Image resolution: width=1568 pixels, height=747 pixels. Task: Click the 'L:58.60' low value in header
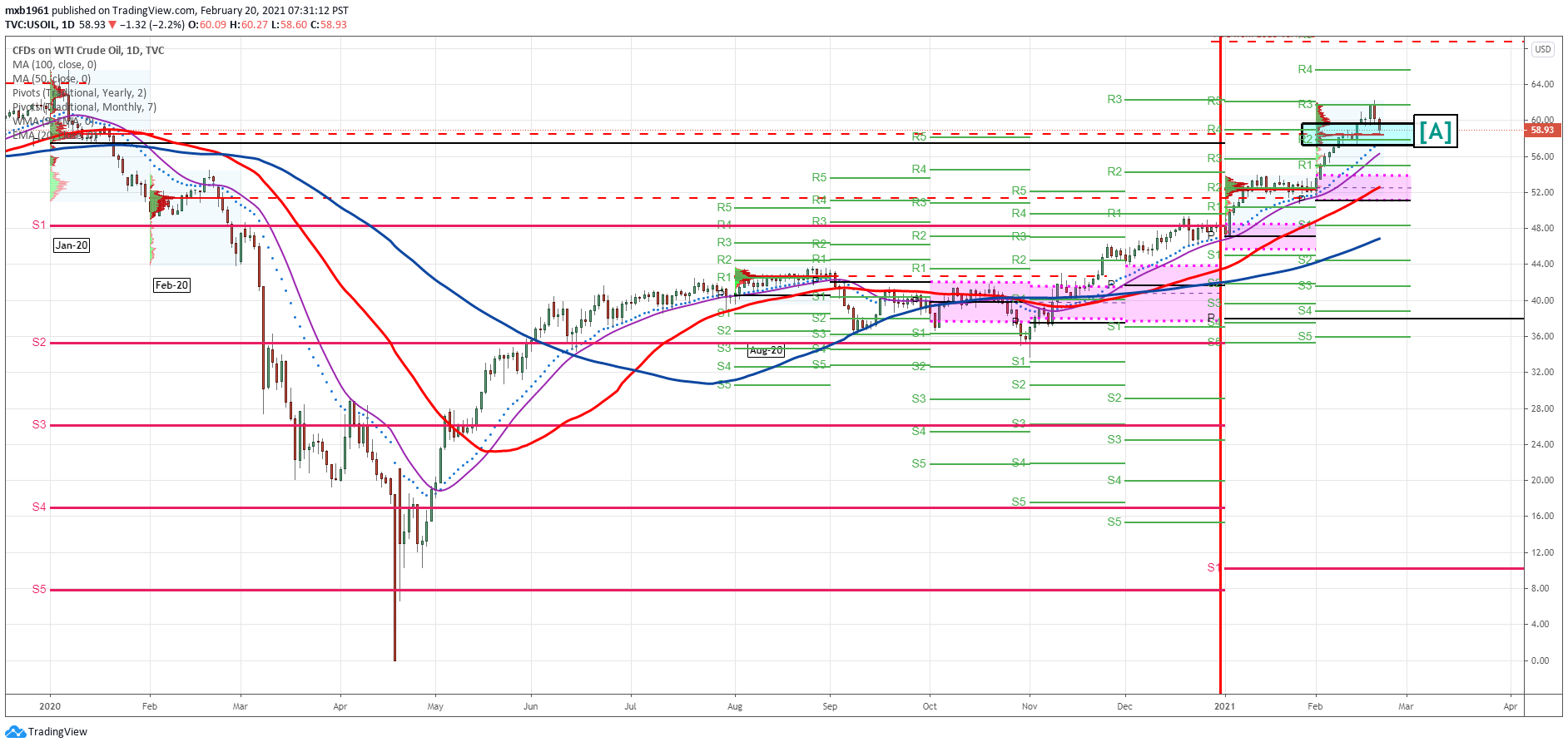pyautogui.click(x=290, y=25)
